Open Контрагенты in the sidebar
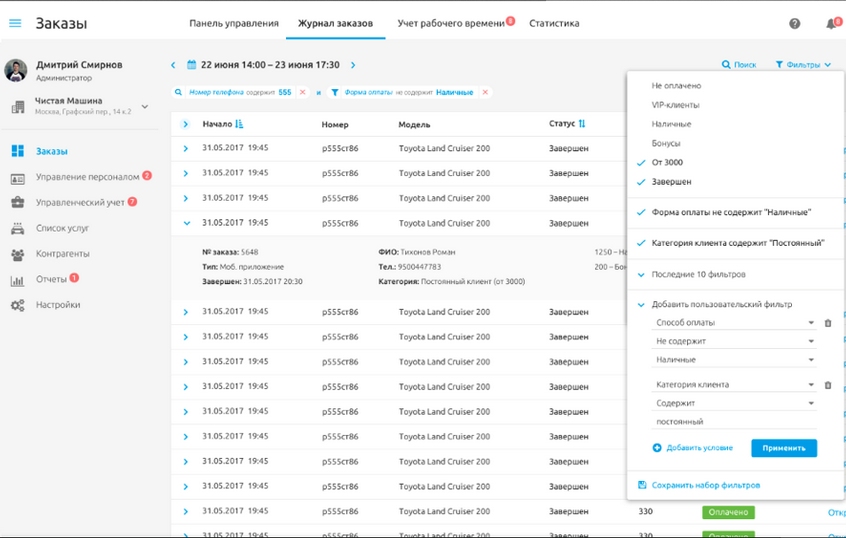This screenshot has height=538, width=846. click(x=63, y=254)
